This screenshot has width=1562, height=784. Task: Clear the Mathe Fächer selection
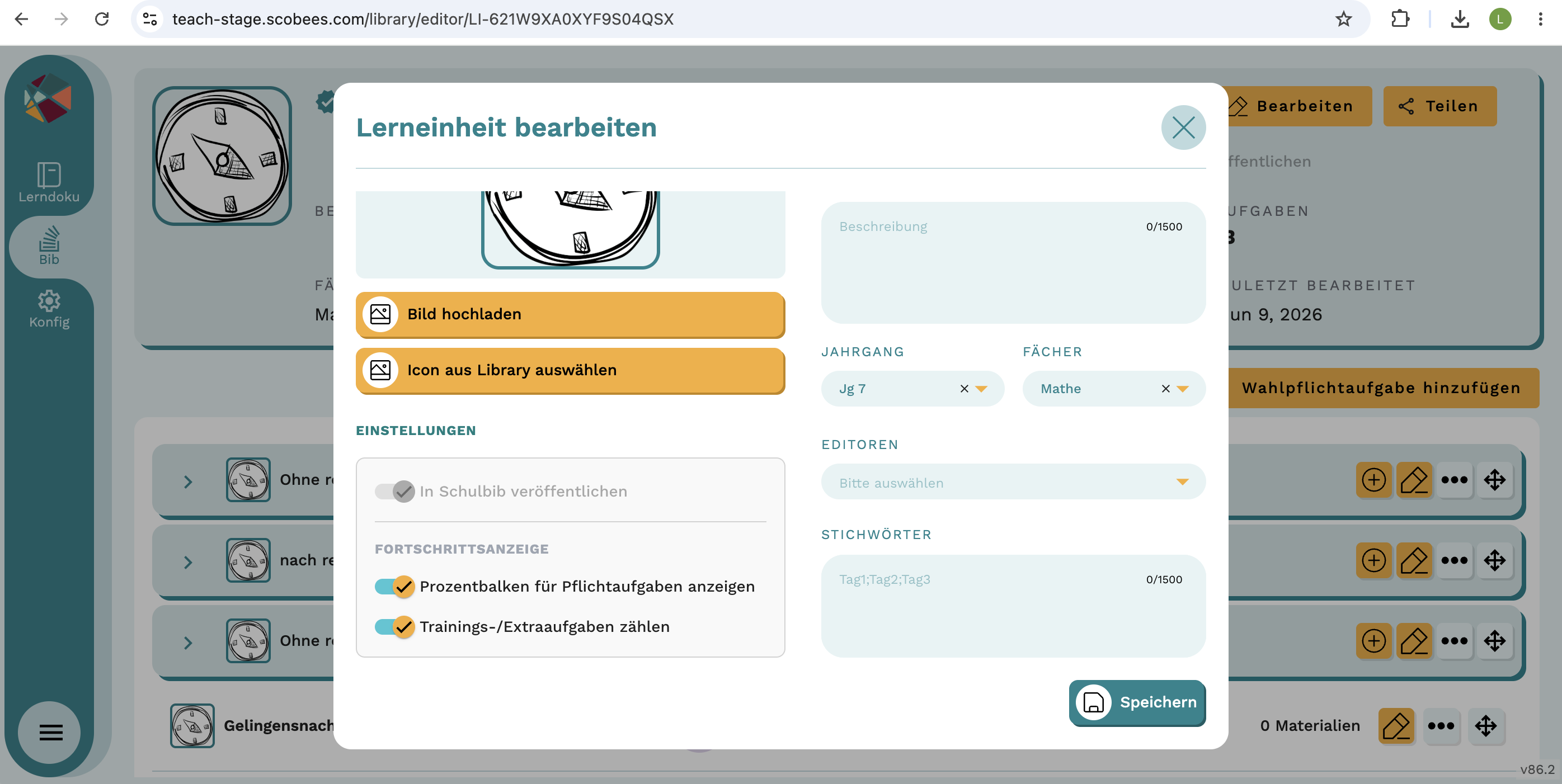click(1165, 388)
